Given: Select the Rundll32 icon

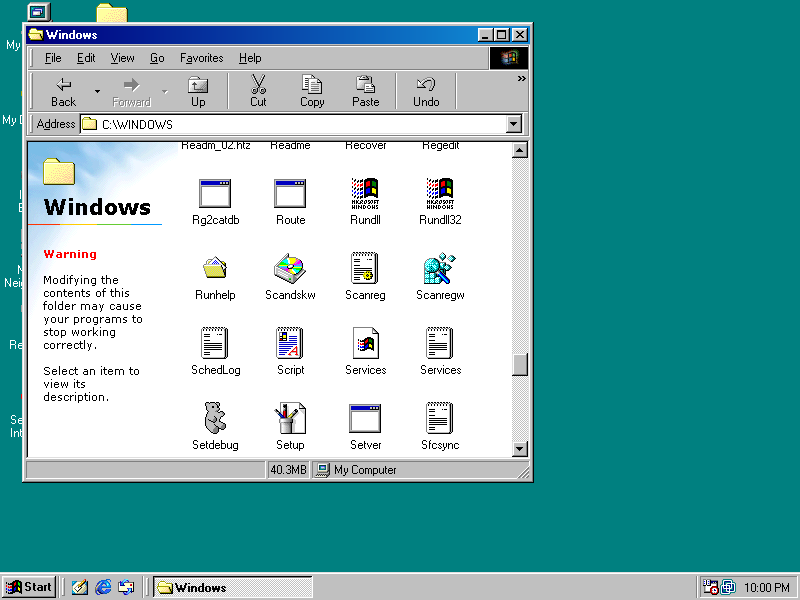Looking at the screenshot, I should click(x=440, y=194).
